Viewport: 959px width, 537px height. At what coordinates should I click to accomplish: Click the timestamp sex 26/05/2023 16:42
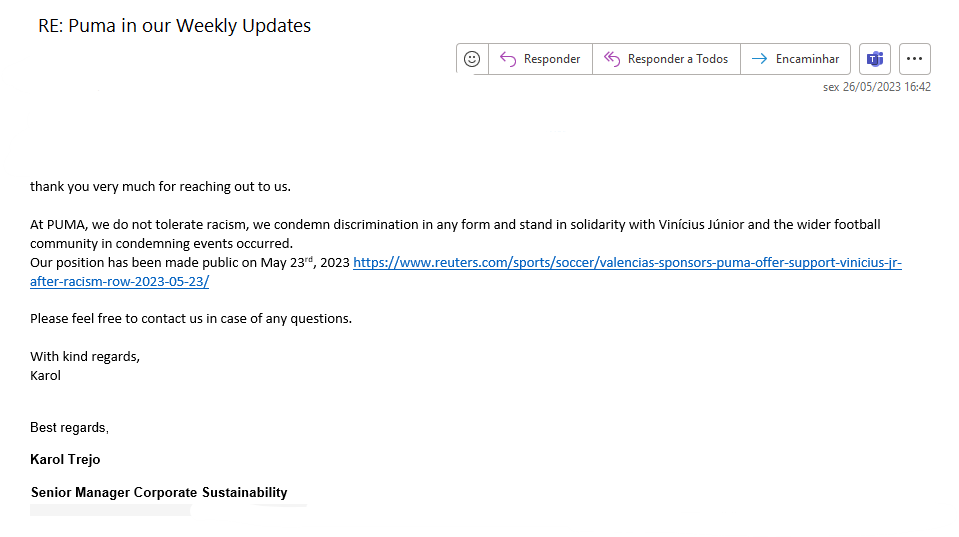tap(876, 87)
